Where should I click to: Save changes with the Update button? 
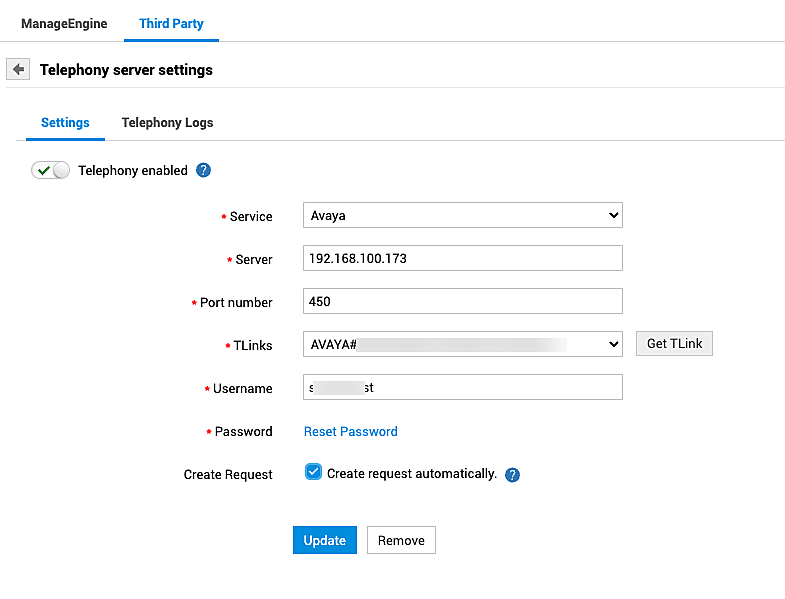click(324, 540)
